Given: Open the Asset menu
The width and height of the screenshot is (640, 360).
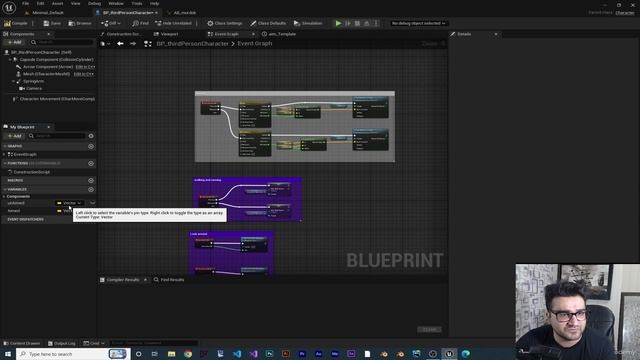Looking at the screenshot, I should click(x=58, y=3).
